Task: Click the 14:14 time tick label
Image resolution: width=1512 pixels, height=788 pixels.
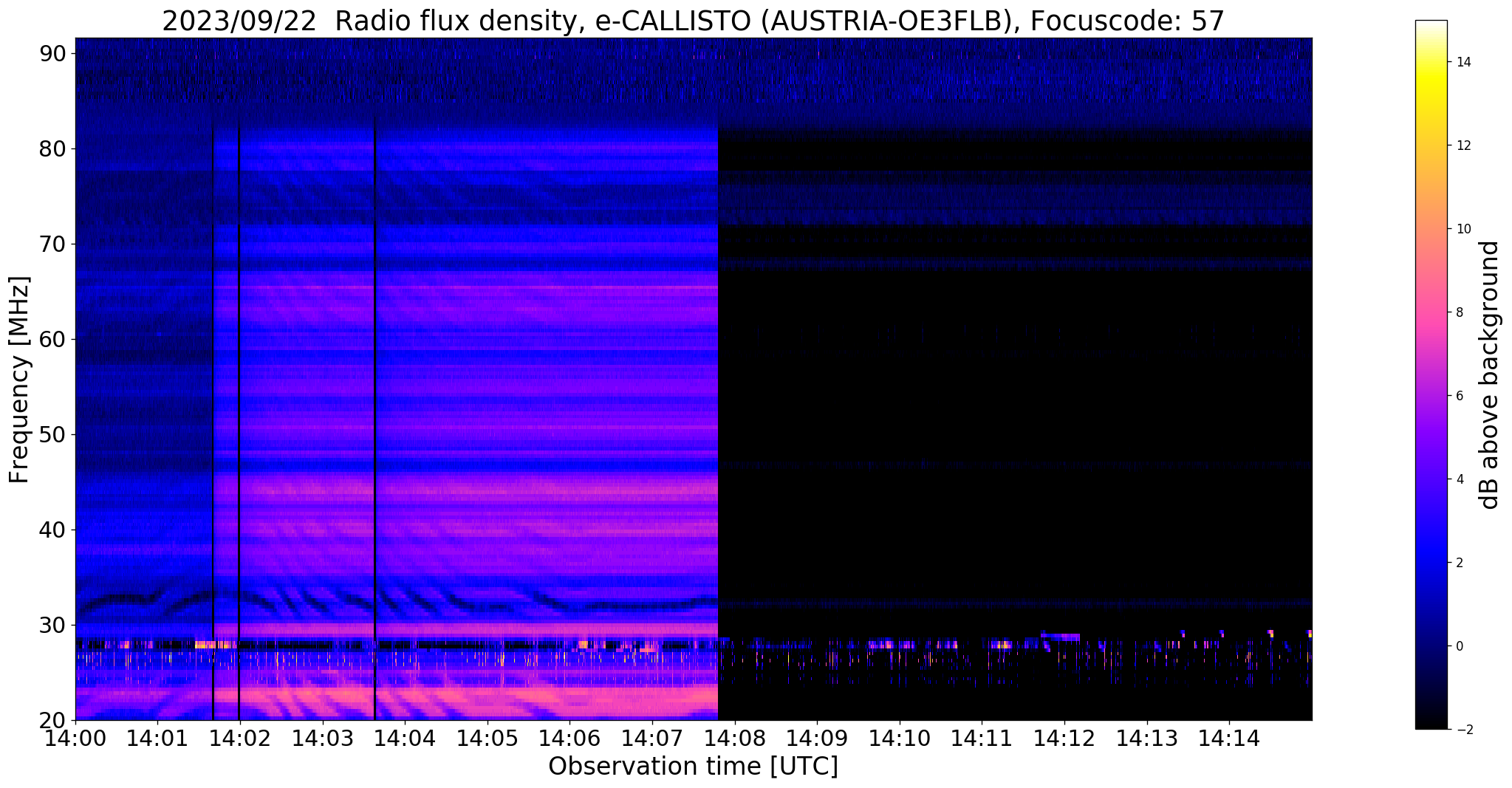Action: tap(1229, 737)
